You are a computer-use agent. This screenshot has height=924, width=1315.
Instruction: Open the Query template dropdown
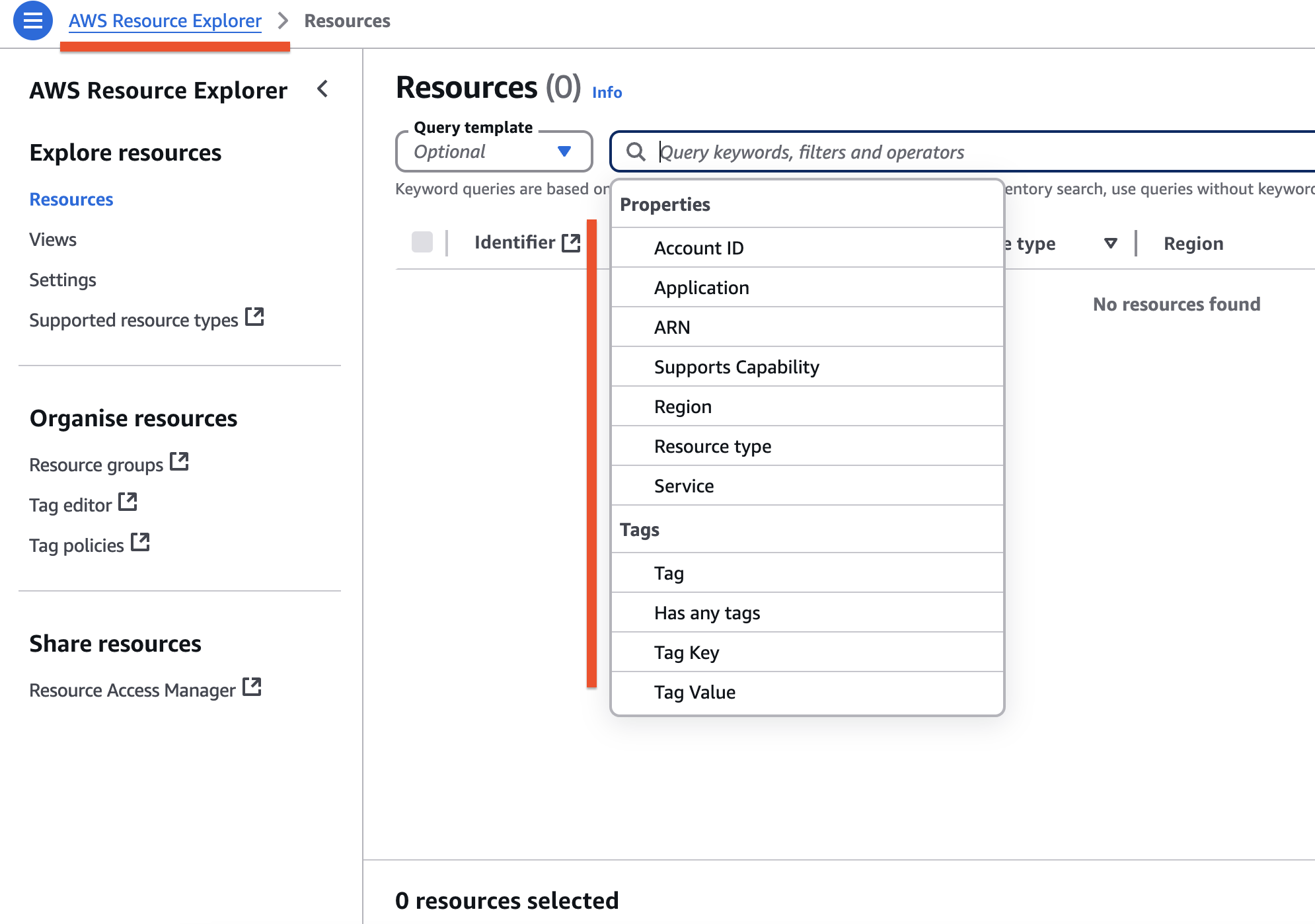tap(494, 152)
